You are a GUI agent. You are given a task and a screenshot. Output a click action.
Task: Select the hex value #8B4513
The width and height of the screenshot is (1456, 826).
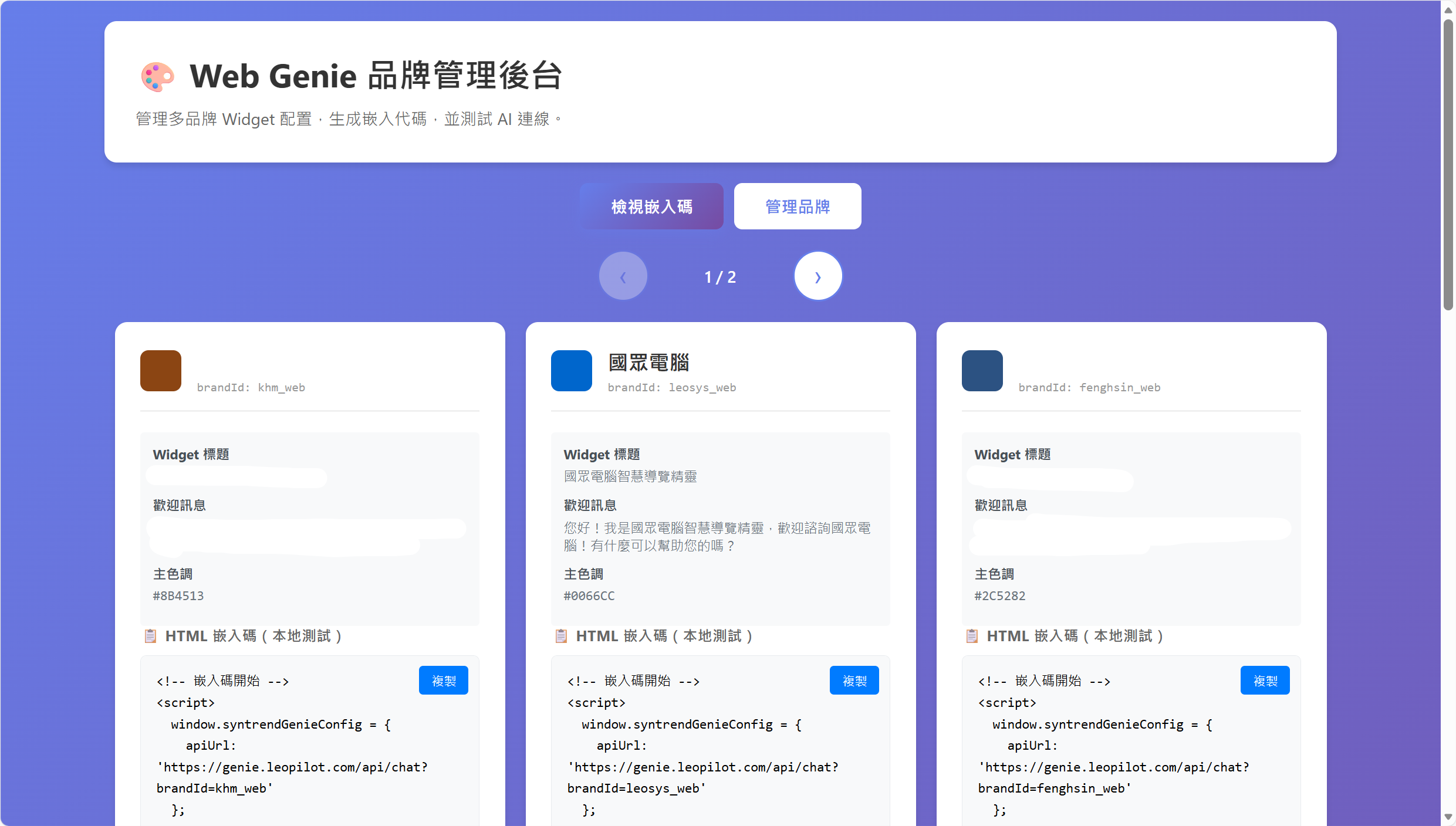coord(178,595)
